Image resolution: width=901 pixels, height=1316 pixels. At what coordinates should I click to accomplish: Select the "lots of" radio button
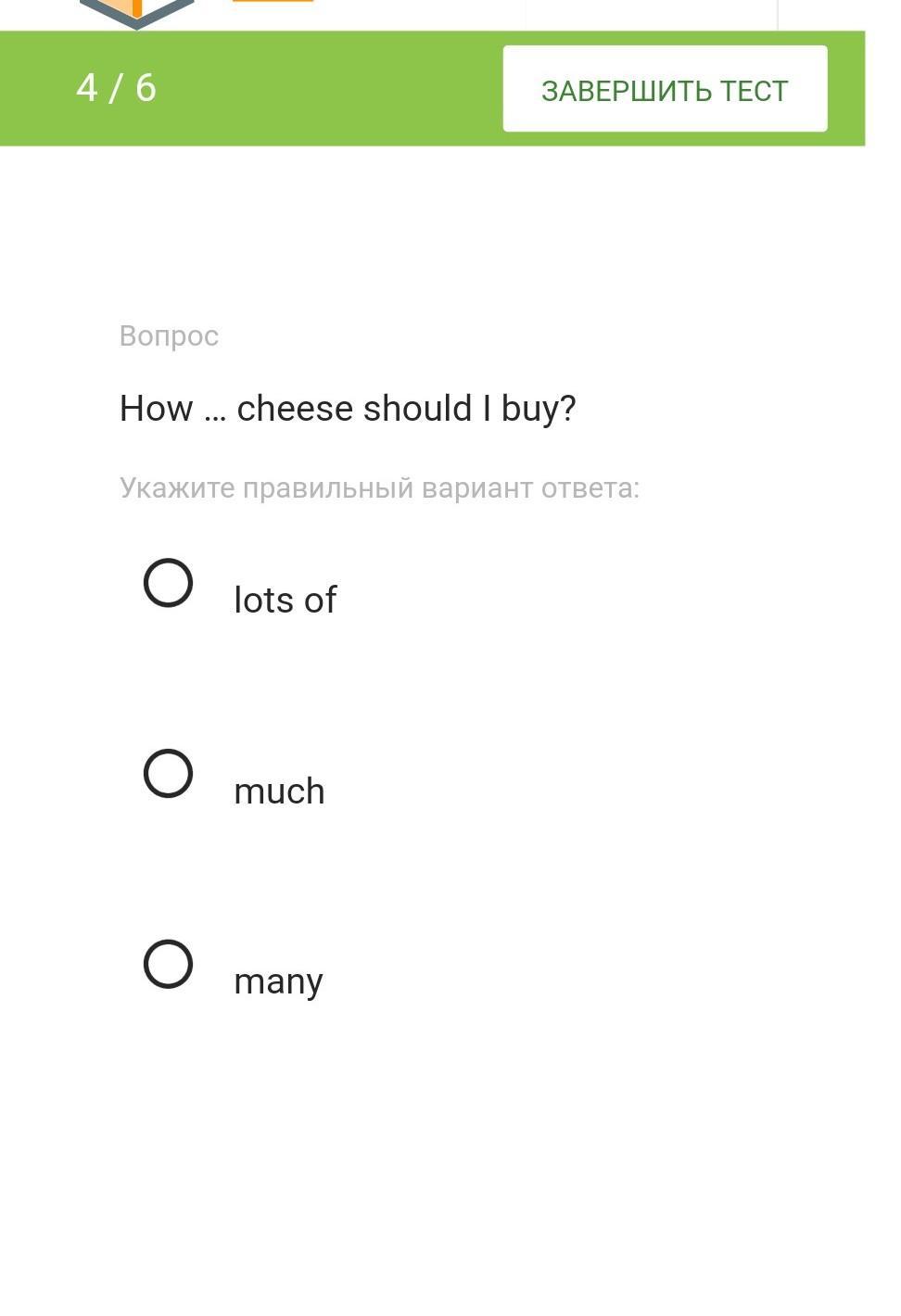(168, 583)
